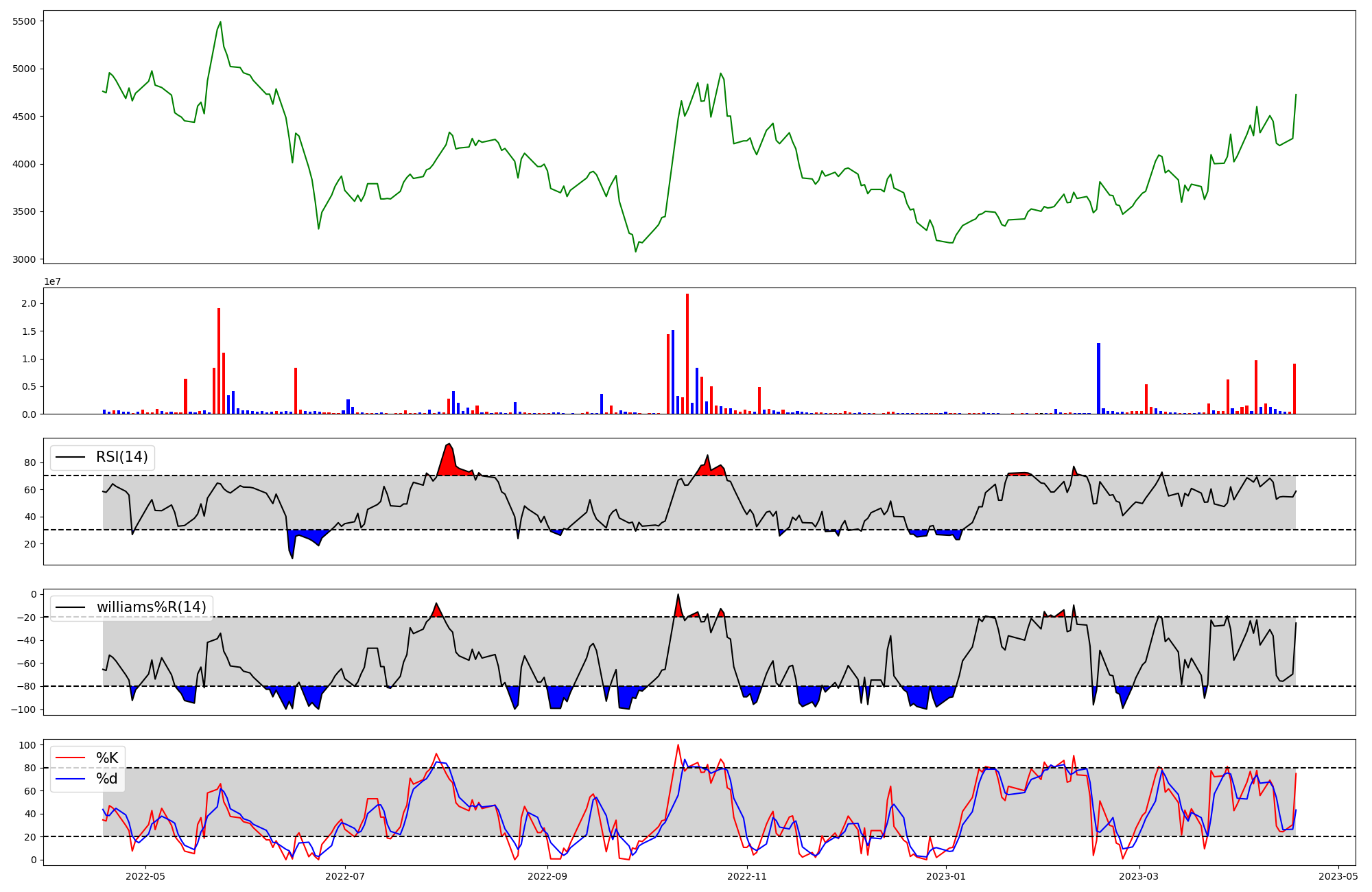Screen dimensions: 1372x892
Task: Click the 2023-01 x-axis date label
Action: 947,876
